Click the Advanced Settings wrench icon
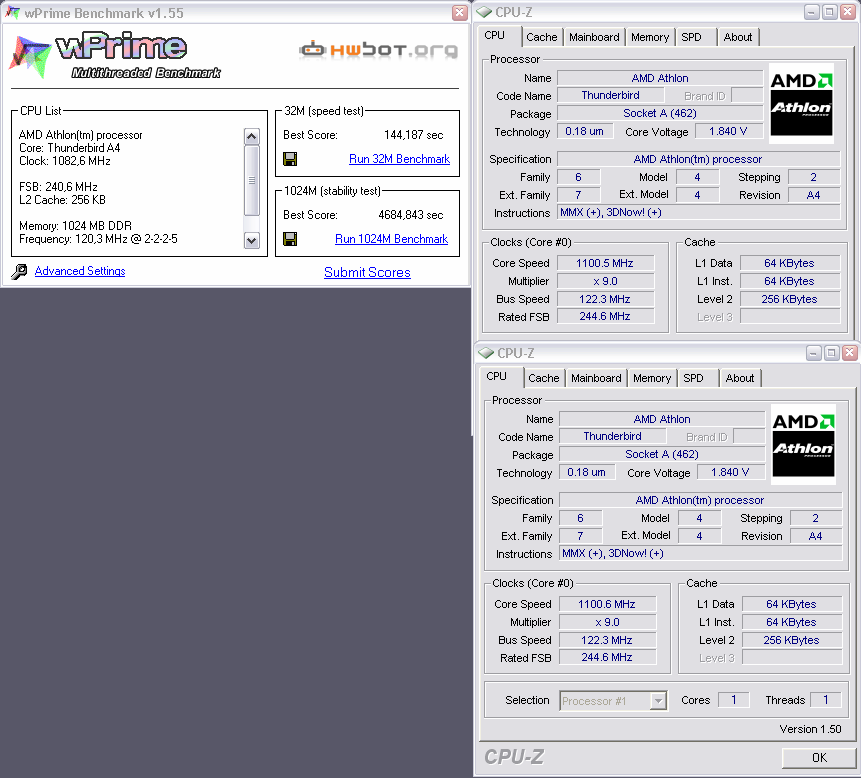This screenshot has width=861, height=778. tap(19, 271)
